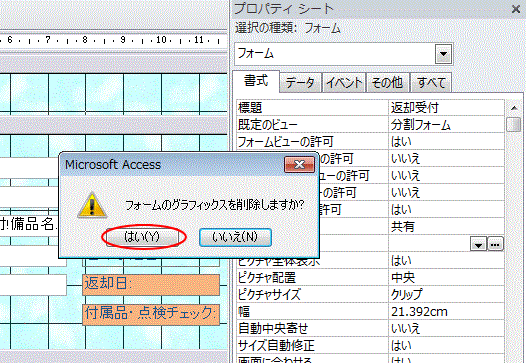Image resolution: width=526 pixels, height=363 pixels.
Task: Click the warning icon in dialog
Action: point(92,205)
